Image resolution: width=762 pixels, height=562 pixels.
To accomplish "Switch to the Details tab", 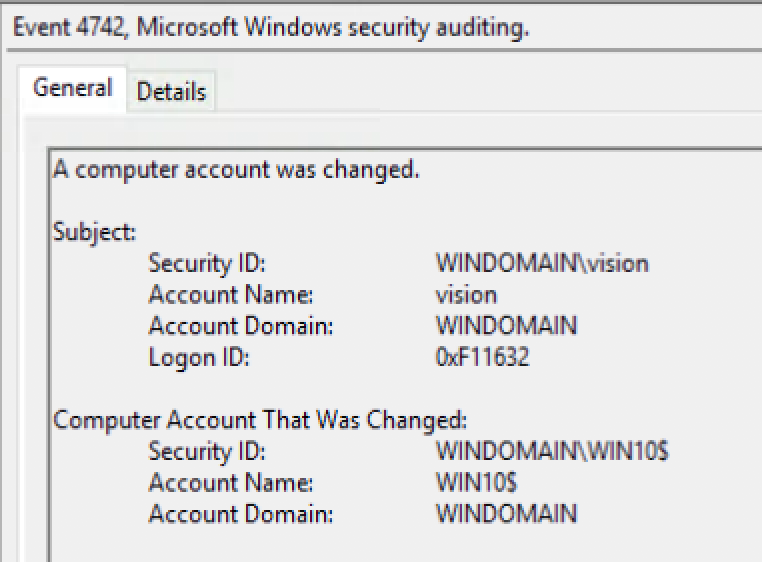I will [171, 91].
